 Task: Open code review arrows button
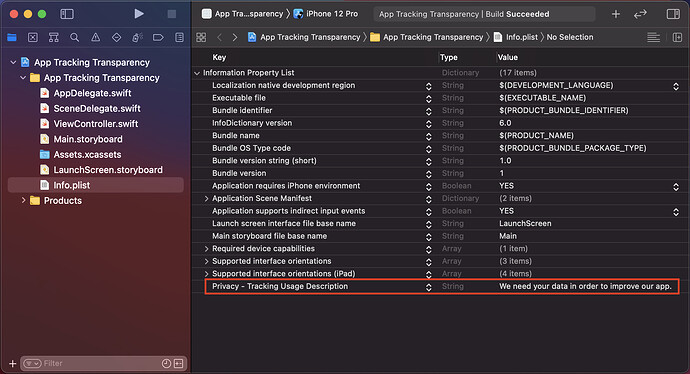pos(640,14)
